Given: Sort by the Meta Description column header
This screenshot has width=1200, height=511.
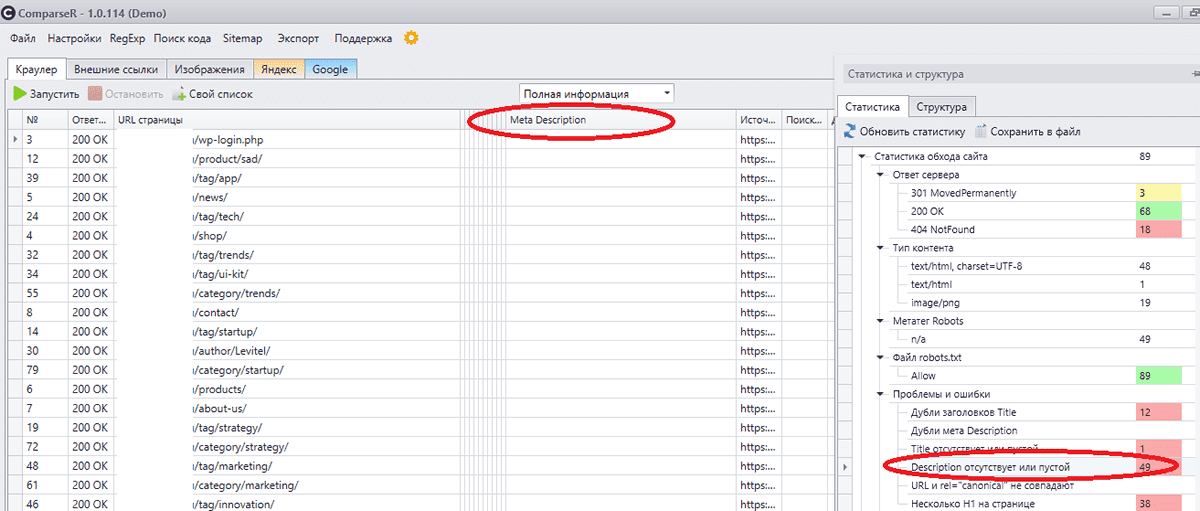Looking at the screenshot, I should pyautogui.click(x=547, y=120).
